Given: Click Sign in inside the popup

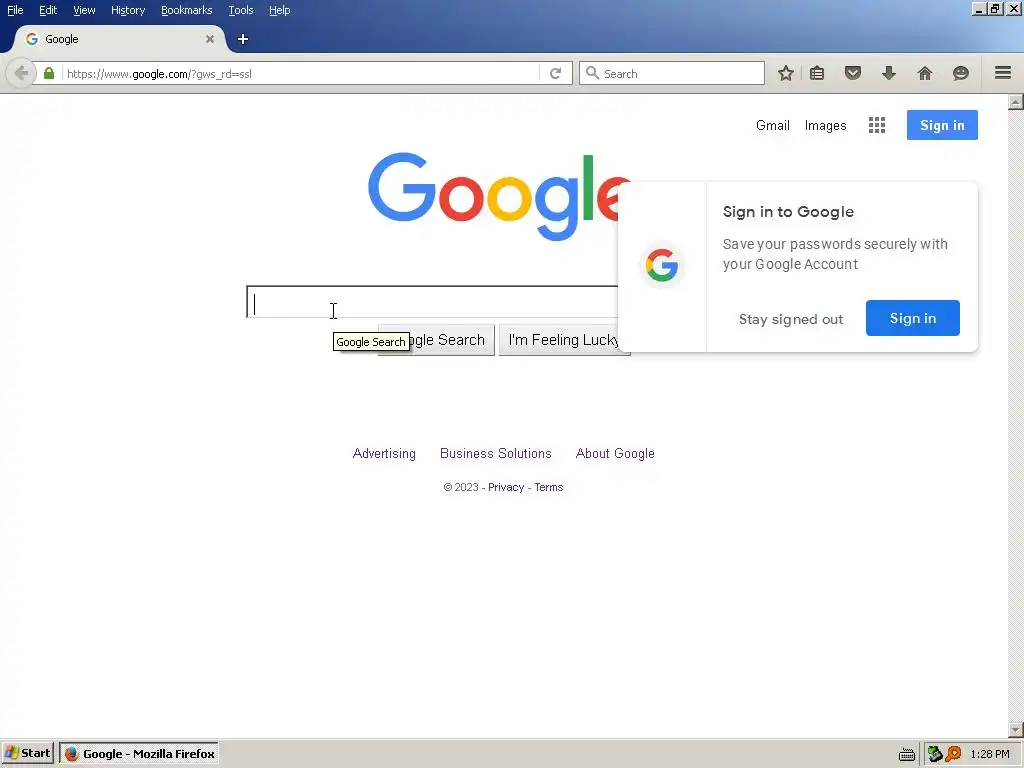Looking at the screenshot, I should pyautogui.click(x=912, y=318).
